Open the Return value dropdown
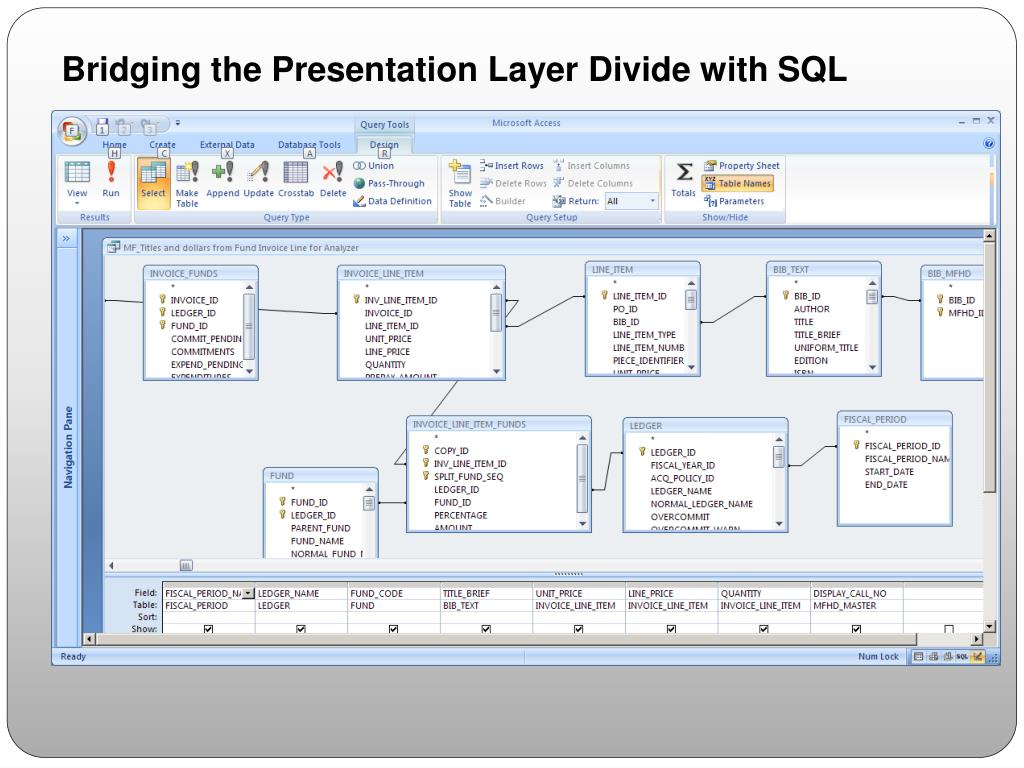This screenshot has width=1024, height=768. 652,201
